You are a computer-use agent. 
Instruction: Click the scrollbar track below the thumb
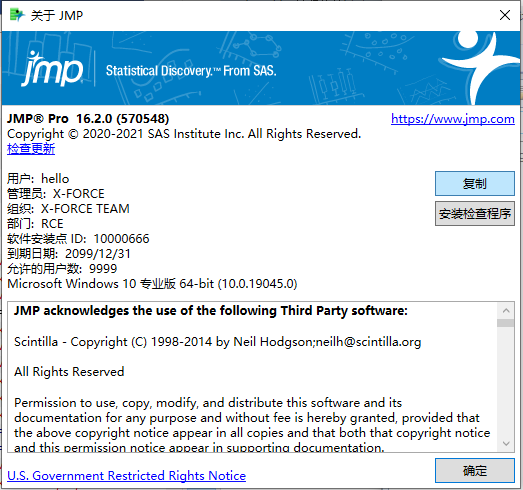click(x=506, y=381)
